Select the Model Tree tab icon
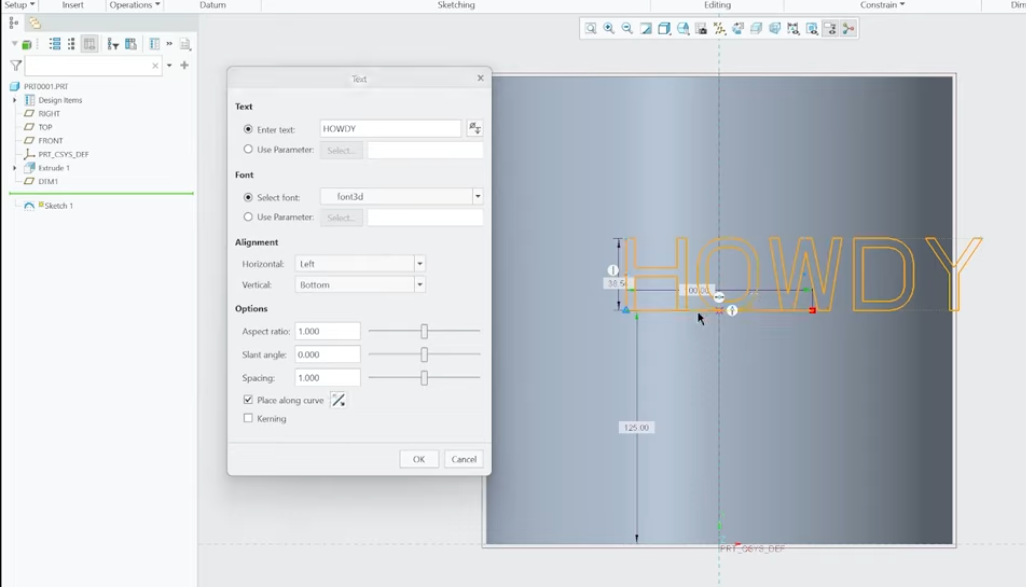Viewport: 1026px width, 587px height. [14, 24]
